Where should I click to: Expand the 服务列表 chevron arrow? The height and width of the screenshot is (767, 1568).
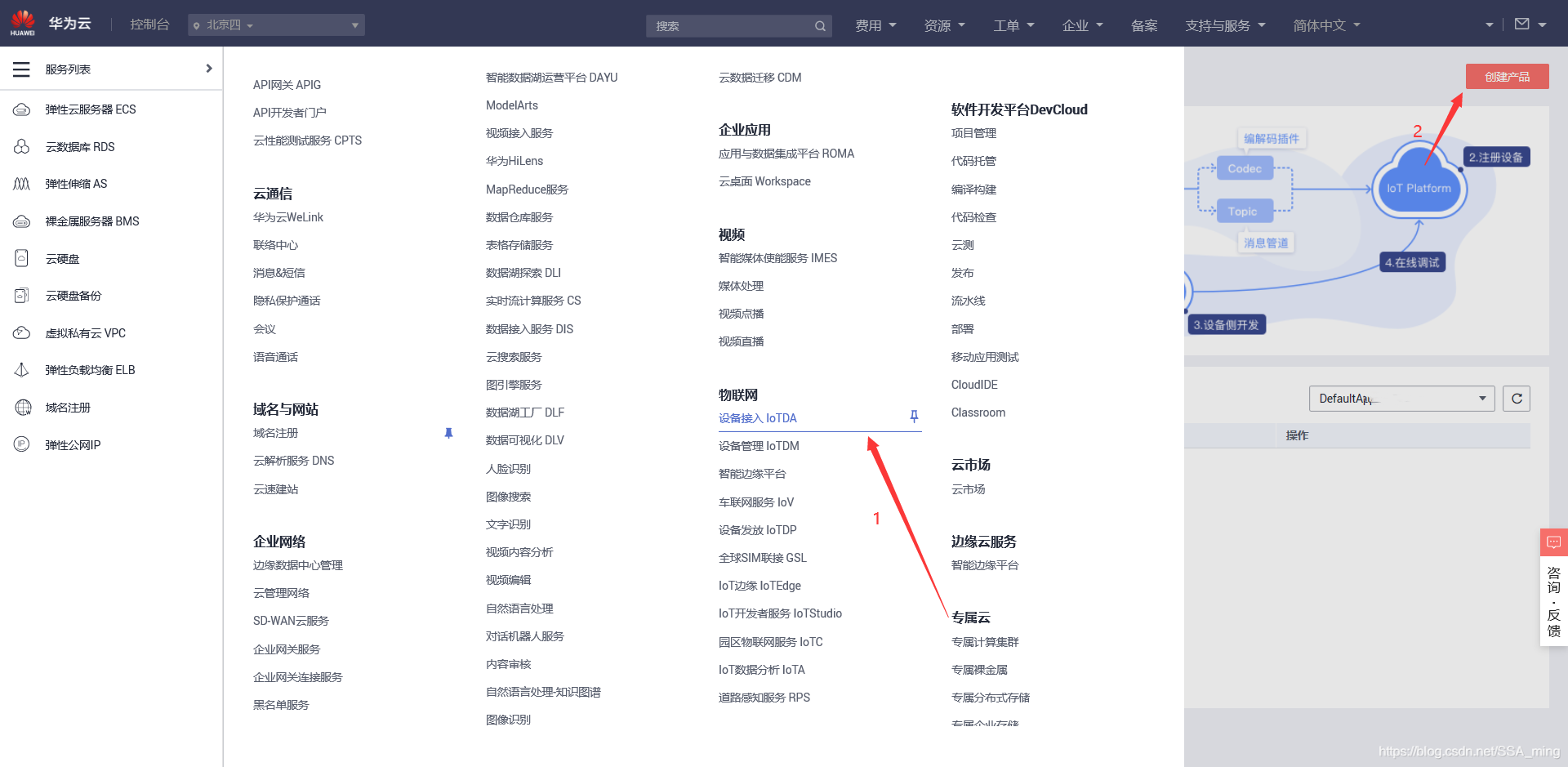pos(209,69)
